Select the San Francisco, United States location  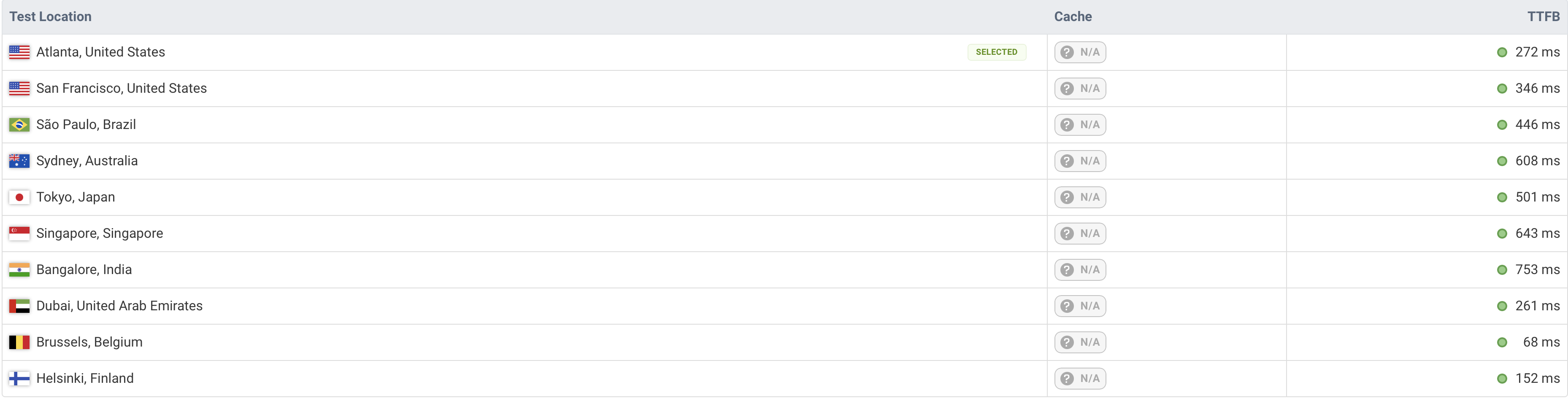pyautogui.click(x=121, y=88)
